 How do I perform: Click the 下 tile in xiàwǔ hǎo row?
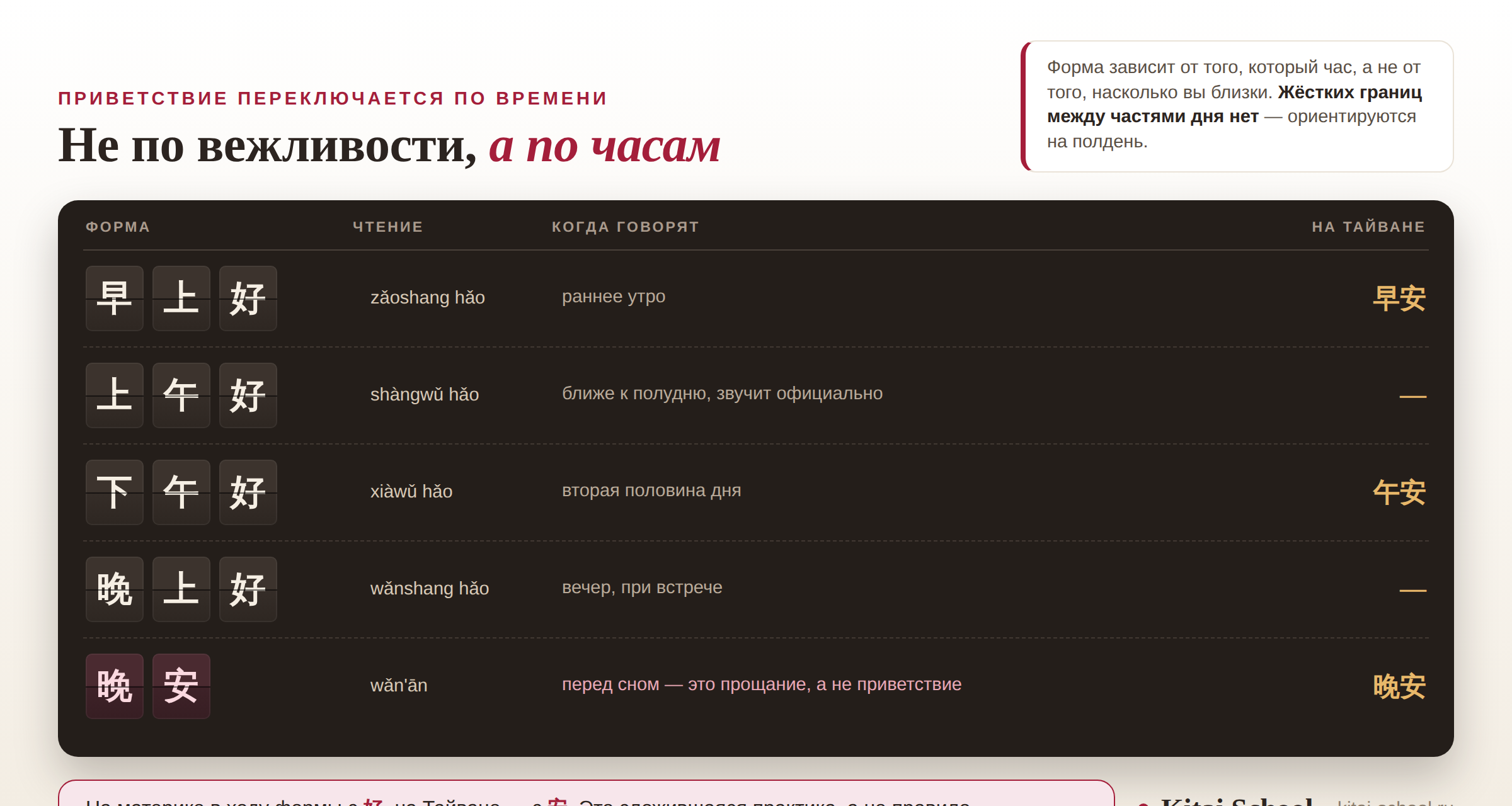pyautogui.click(x=115, y=492)
